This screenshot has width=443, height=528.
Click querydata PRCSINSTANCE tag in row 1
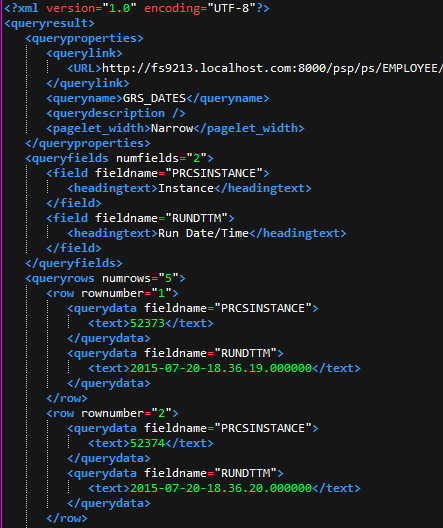(193, 308)
